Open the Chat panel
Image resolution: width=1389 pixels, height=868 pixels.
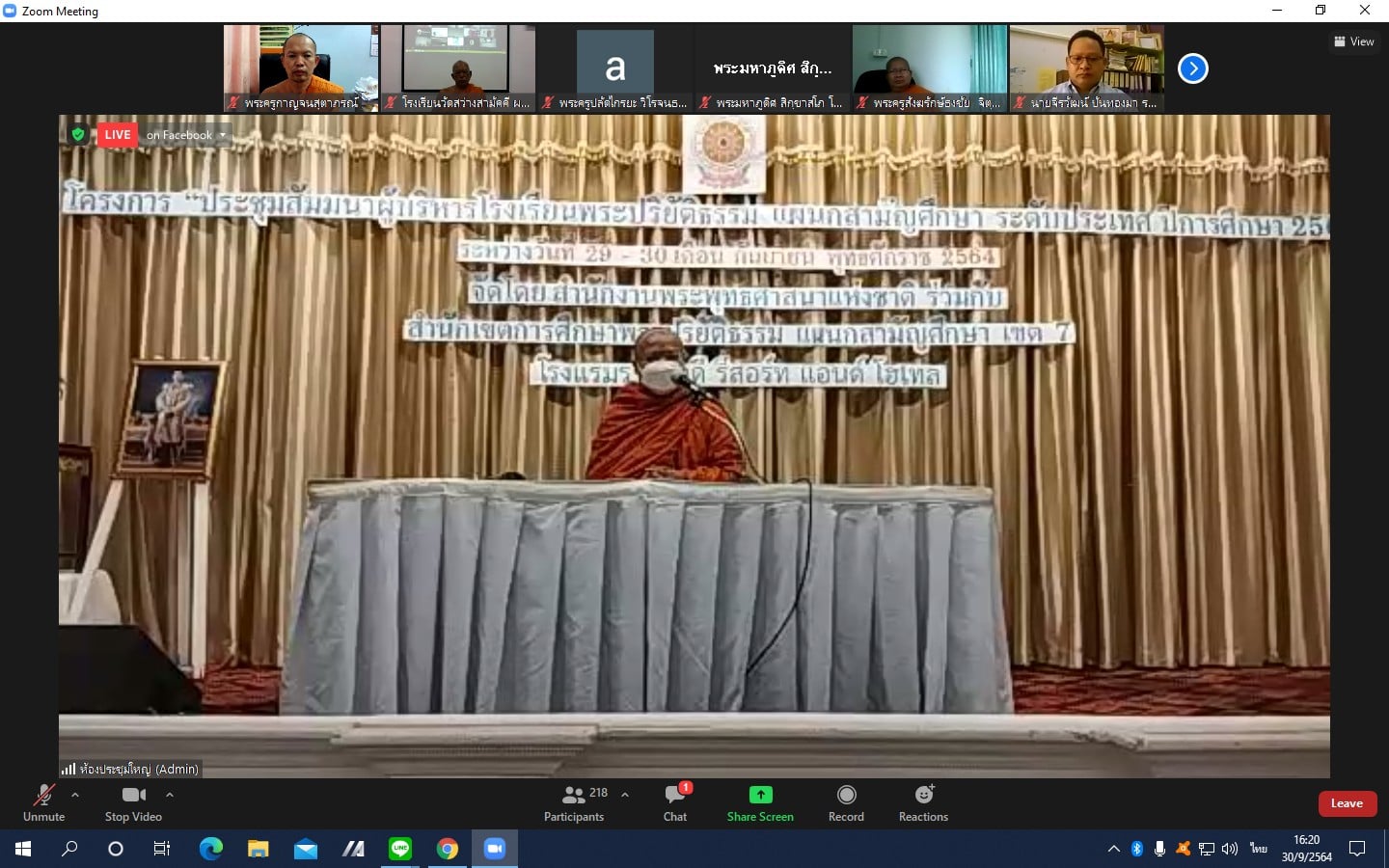click(x=675, y=802)
